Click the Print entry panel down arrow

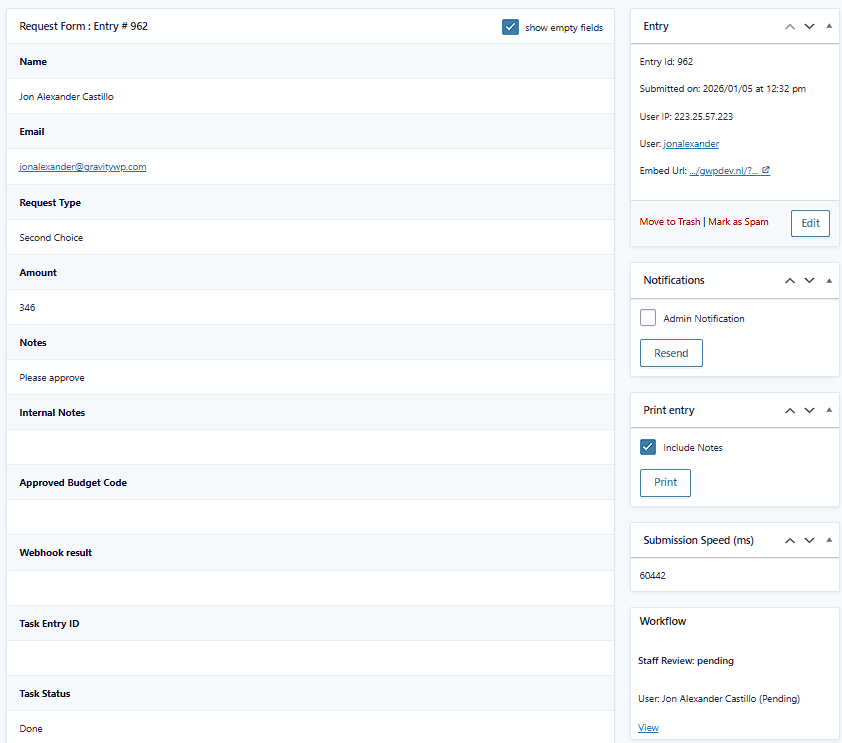809,410
